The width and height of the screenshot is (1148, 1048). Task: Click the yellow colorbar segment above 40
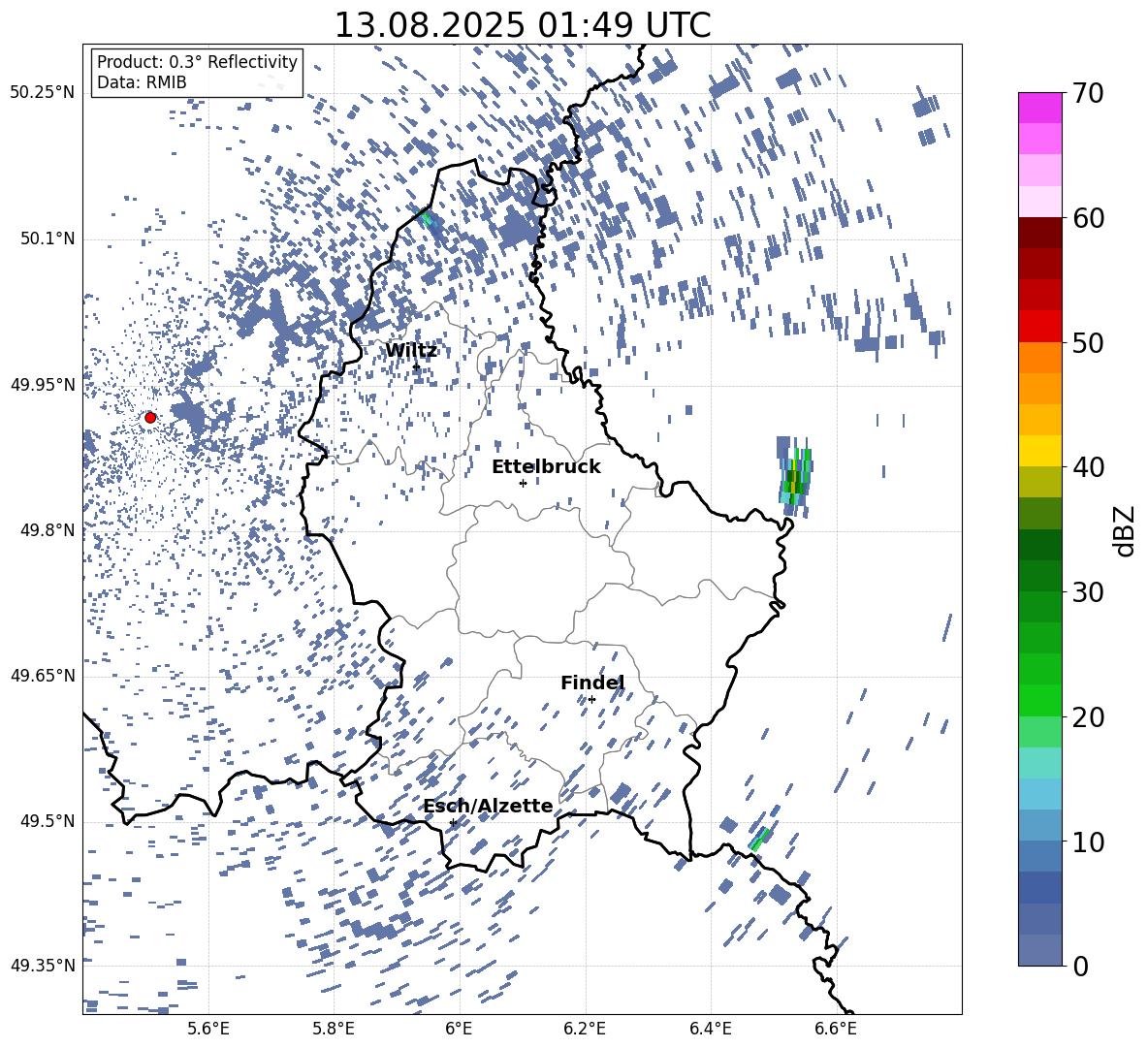tap(1039, 451)
